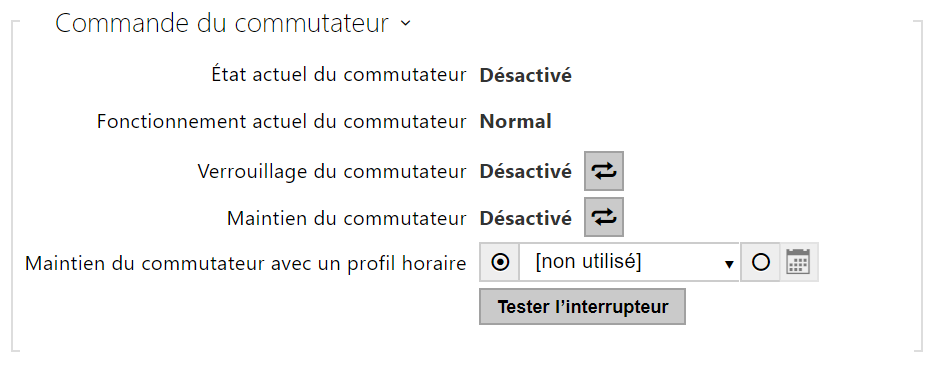Click the section's right frame border
937x374 pixels.
(922, 186)
